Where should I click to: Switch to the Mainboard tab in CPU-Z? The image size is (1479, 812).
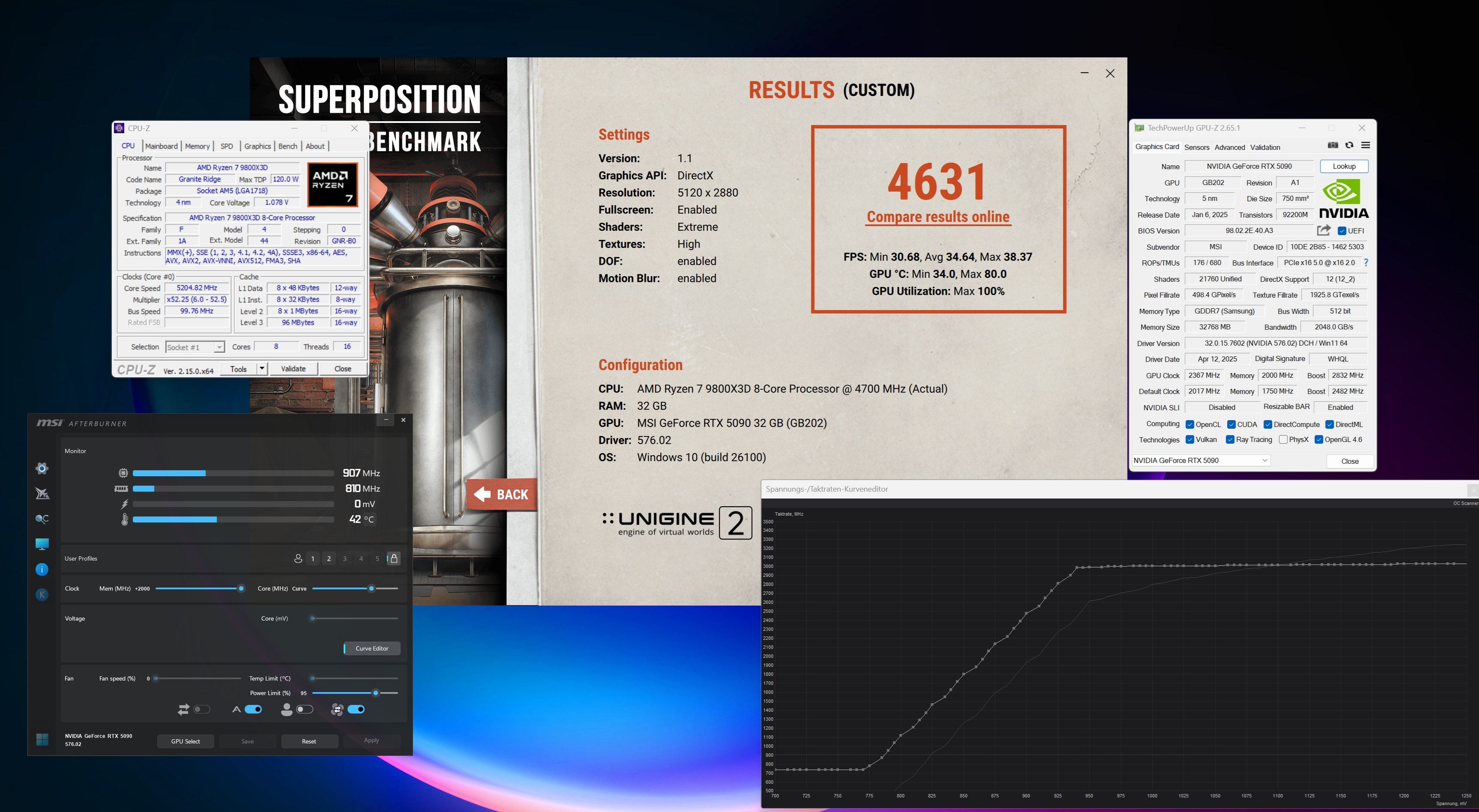(x=162, y=146)
